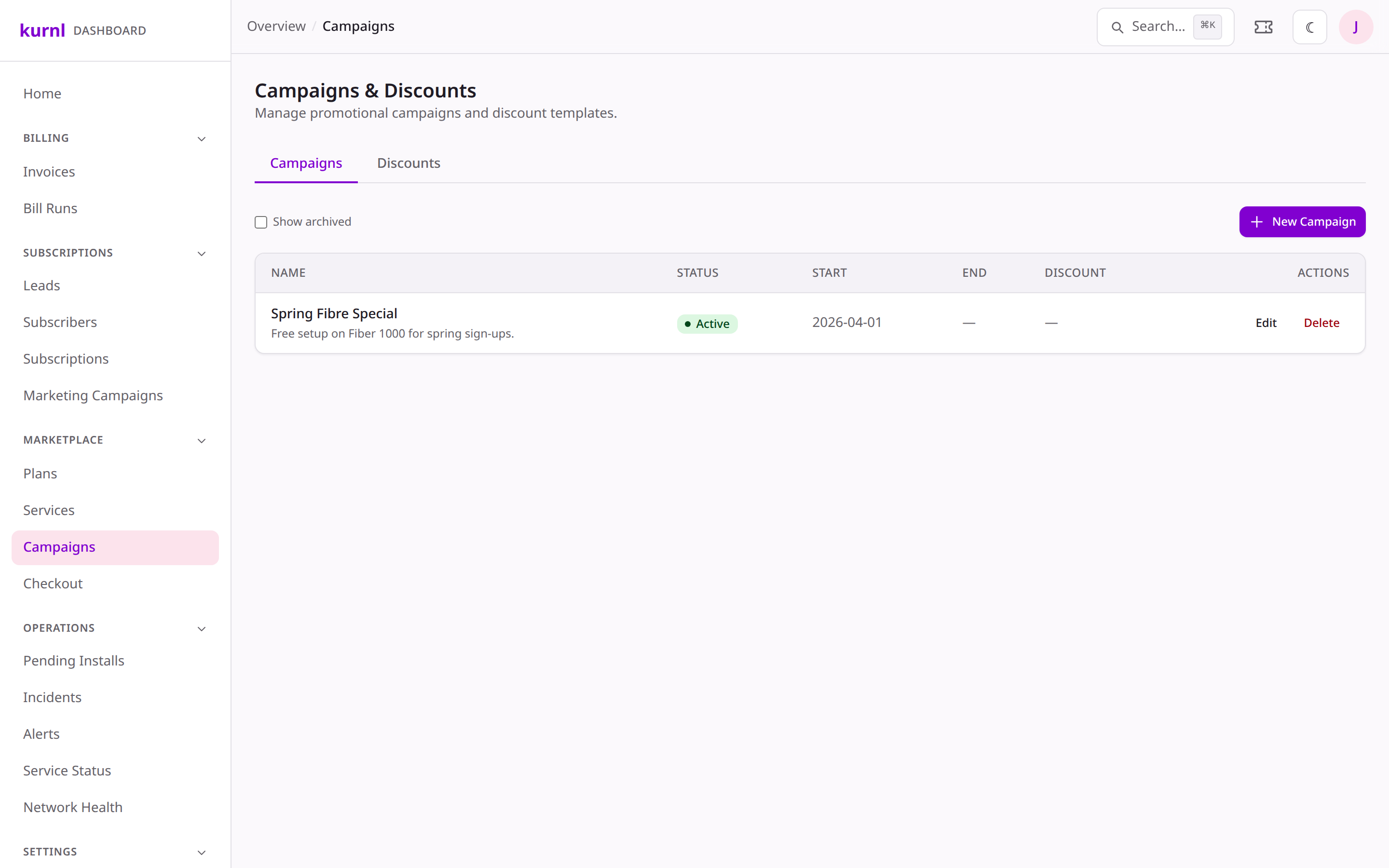The width and height of the screenshot is (1389, 868).
Task: Click the Active status badge
Action: (707, 324)
